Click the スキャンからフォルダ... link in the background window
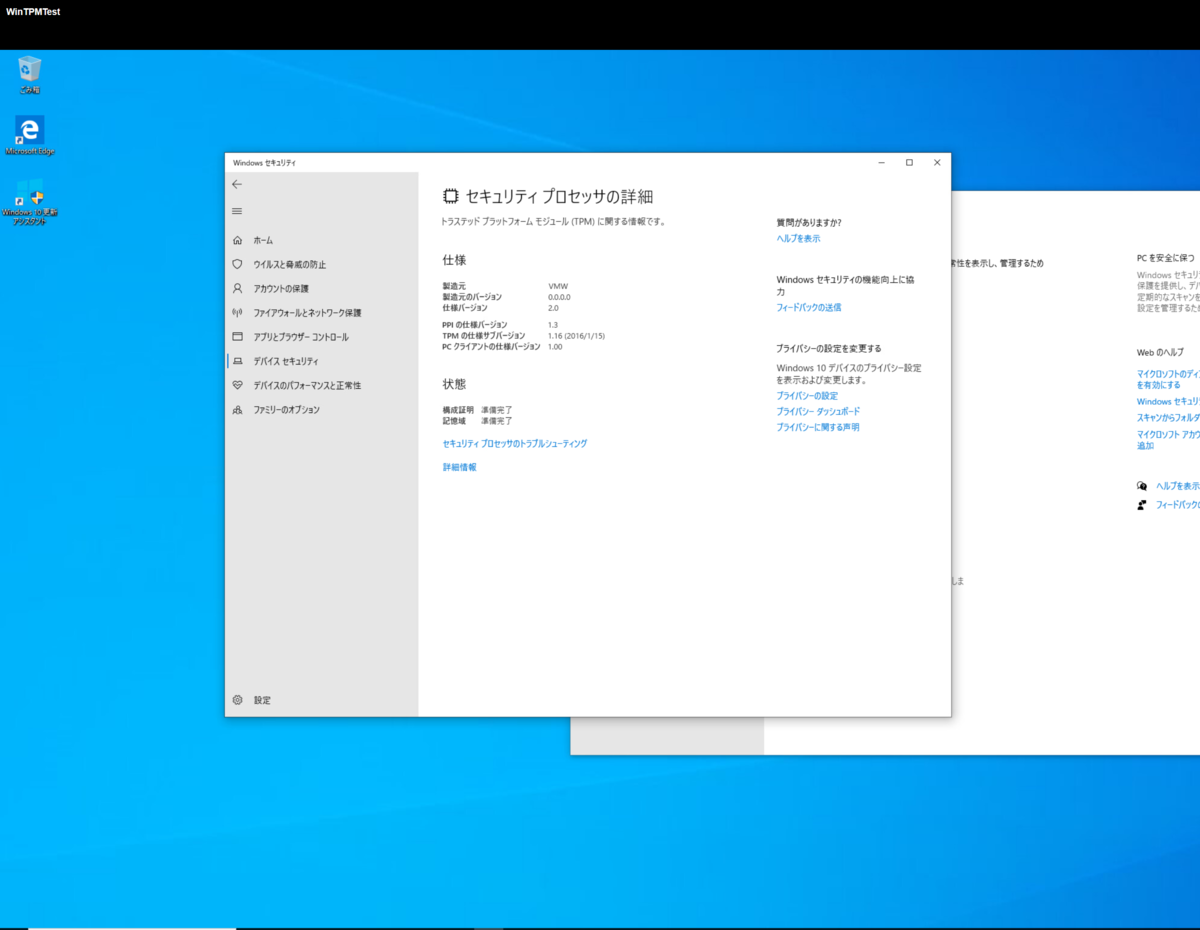The height and width of the screenshot is (930, 1200). tap(1168, 417)
